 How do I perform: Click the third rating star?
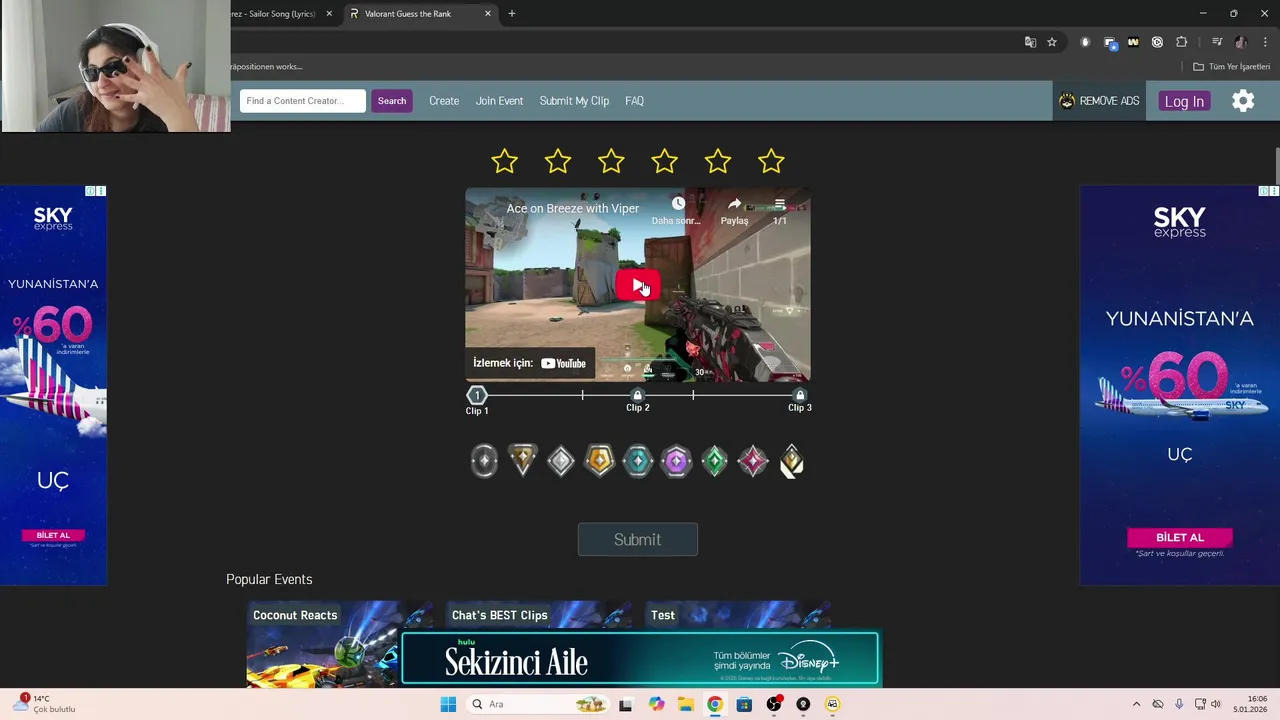[611, 161]
